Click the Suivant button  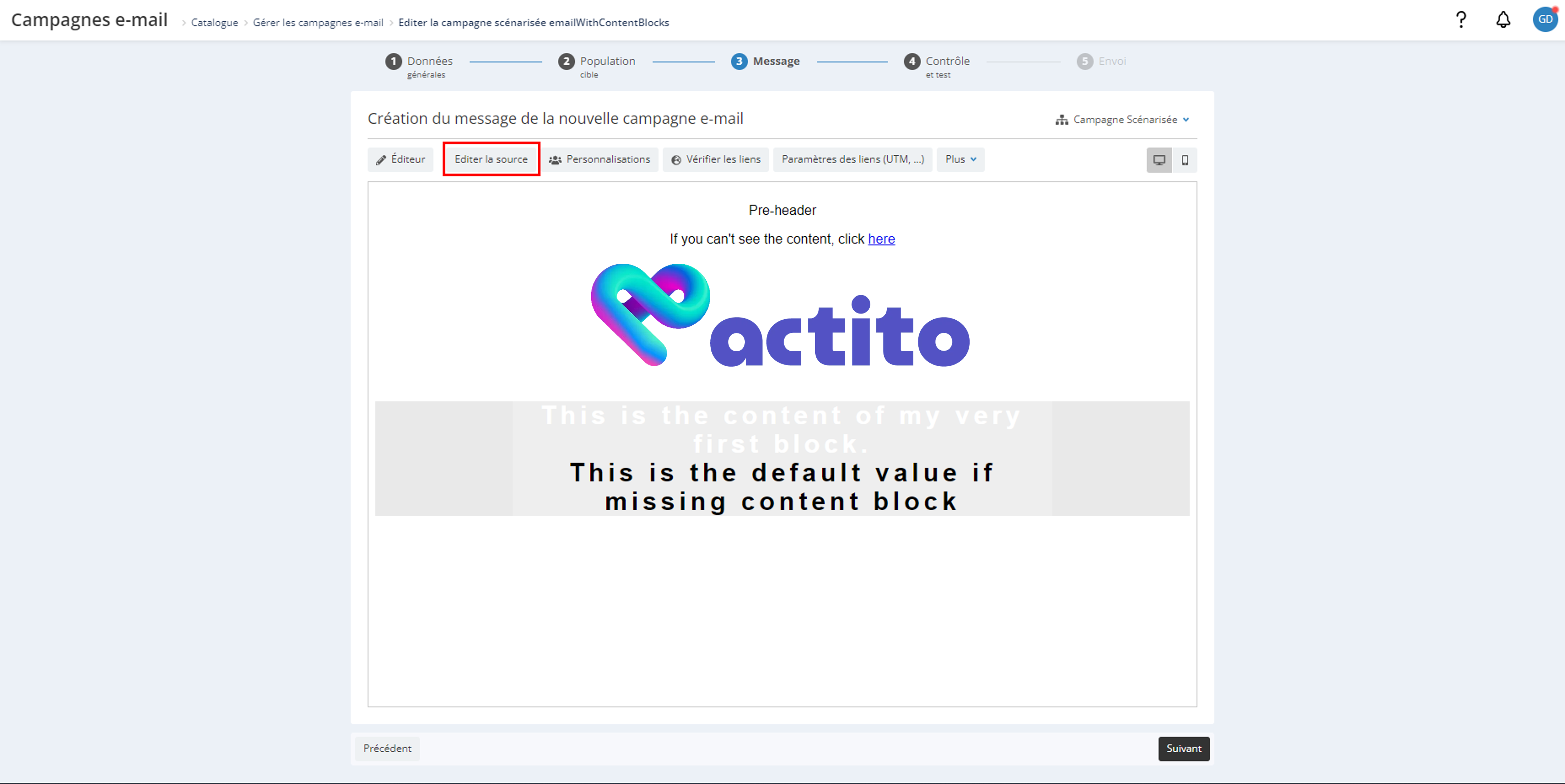[1183, 748]
